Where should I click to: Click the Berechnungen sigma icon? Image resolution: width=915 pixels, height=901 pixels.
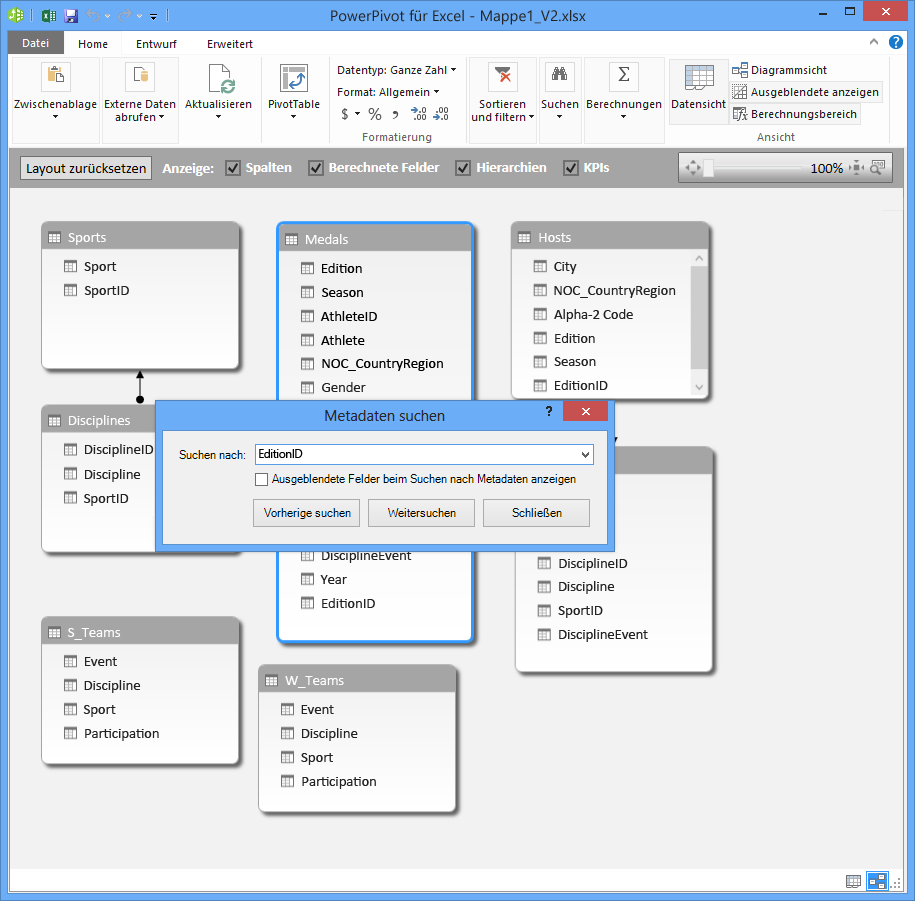[x=624, y=76]
